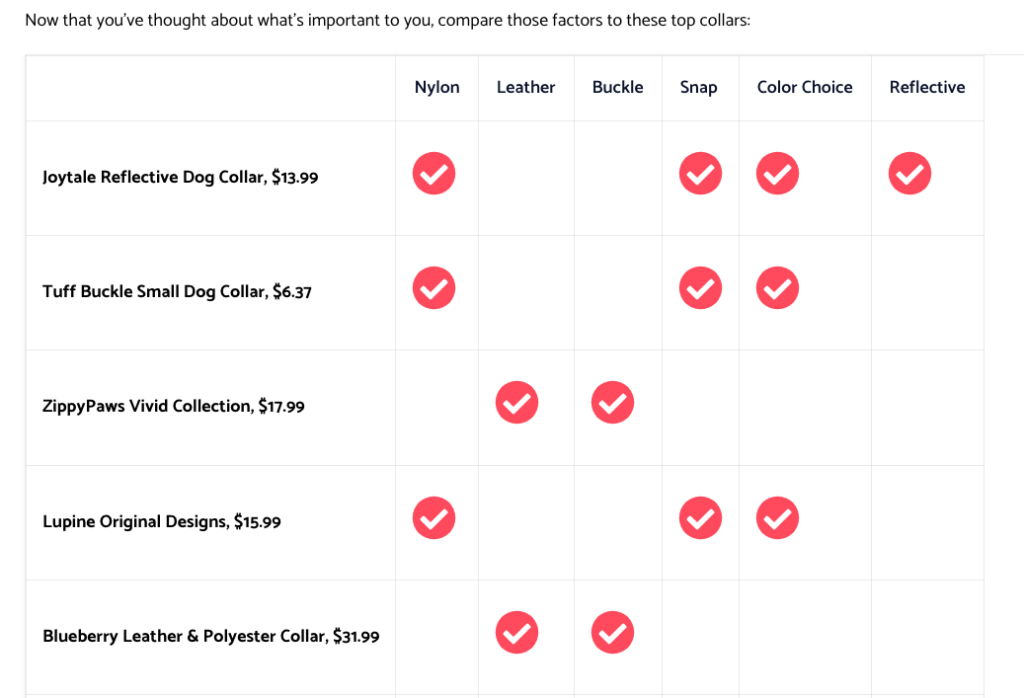Select Blueberry Leather & Polyester Collar title

(x=211, y=636)
